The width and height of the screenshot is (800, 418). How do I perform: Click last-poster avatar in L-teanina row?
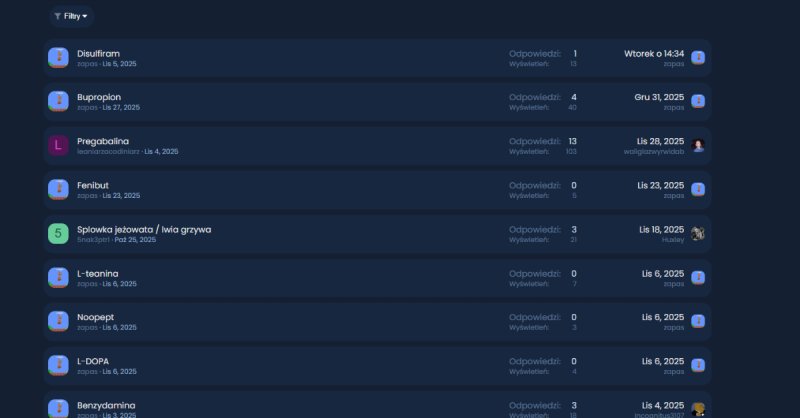pos(698,278)
